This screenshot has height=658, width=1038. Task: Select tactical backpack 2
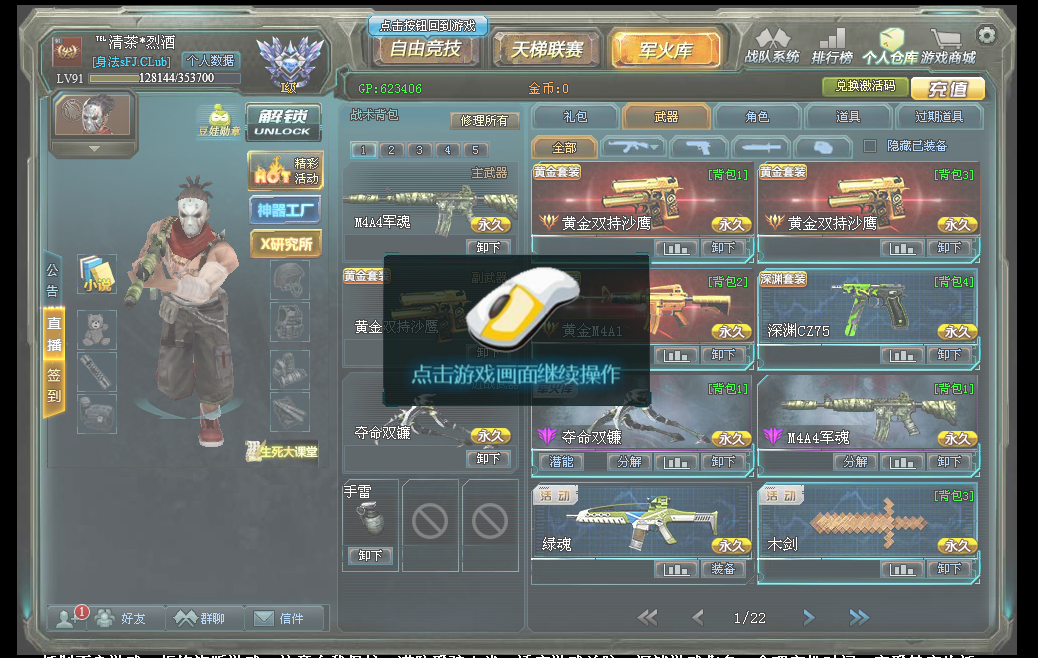[x=392, y=150]
